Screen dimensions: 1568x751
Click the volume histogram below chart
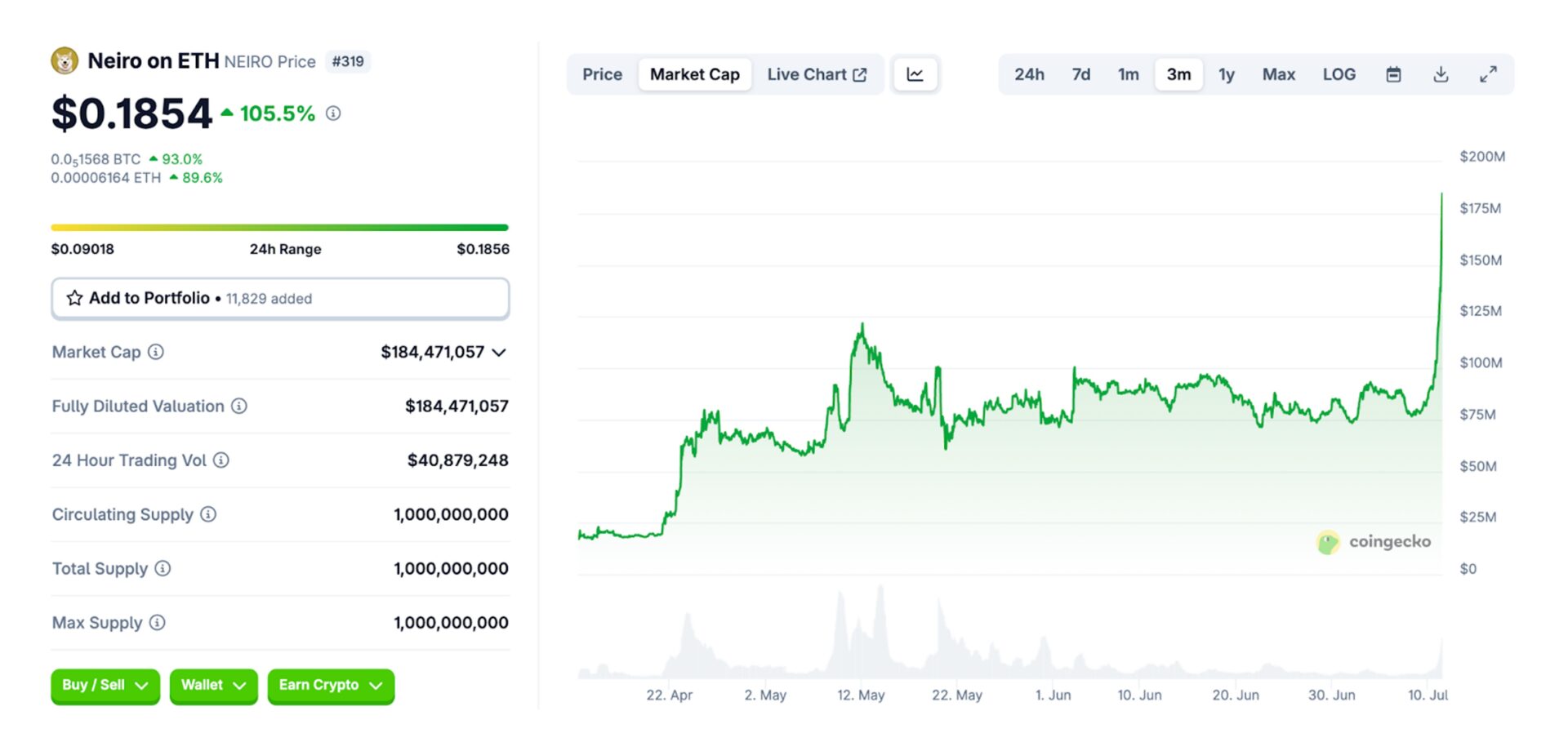1010,633
